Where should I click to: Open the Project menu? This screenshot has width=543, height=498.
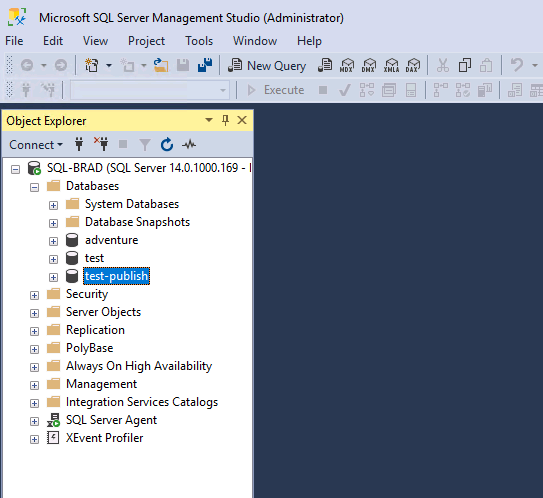[x=146, y=41]
